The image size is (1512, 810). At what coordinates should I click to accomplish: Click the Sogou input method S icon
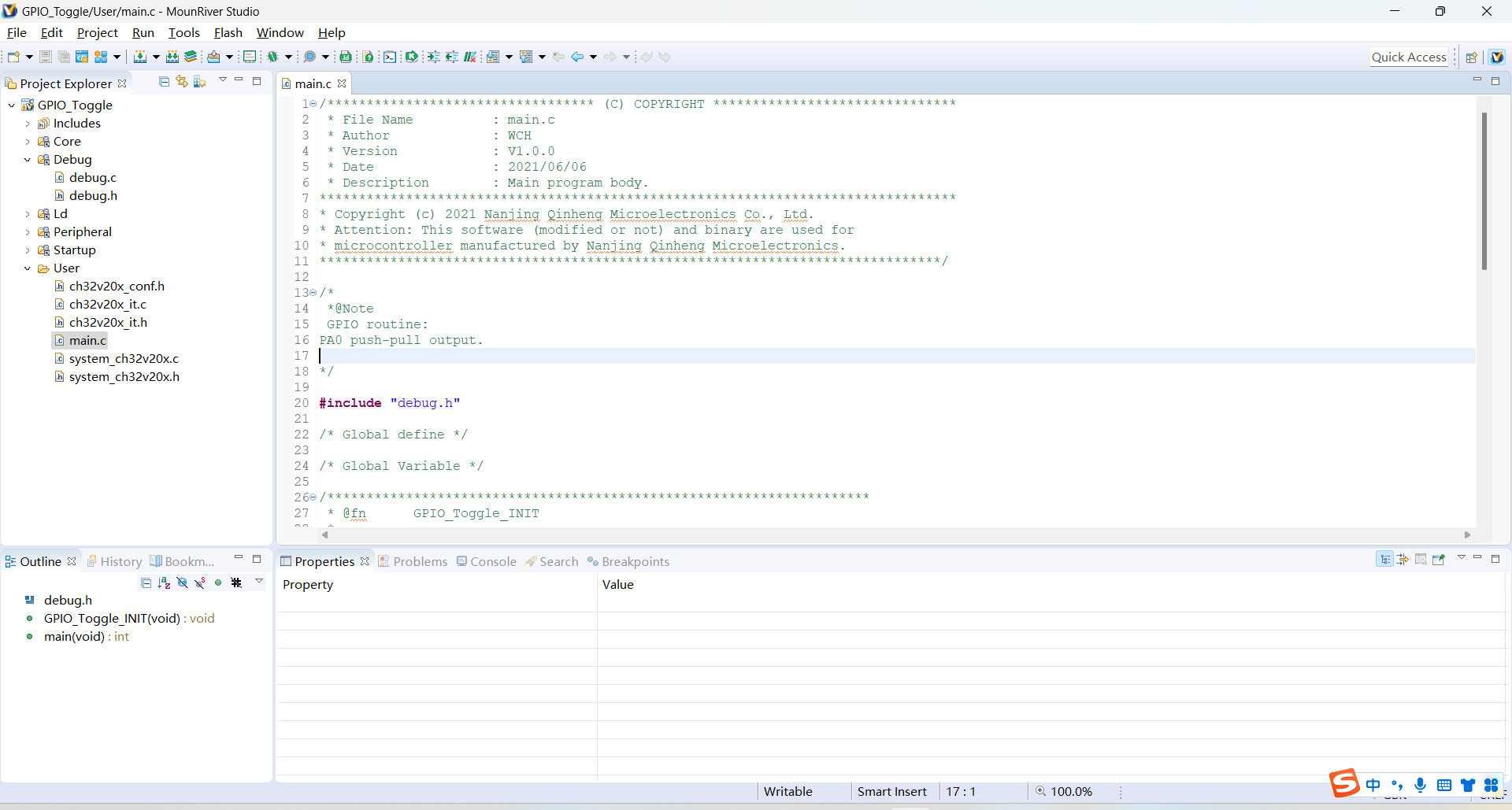point(1344,783)
